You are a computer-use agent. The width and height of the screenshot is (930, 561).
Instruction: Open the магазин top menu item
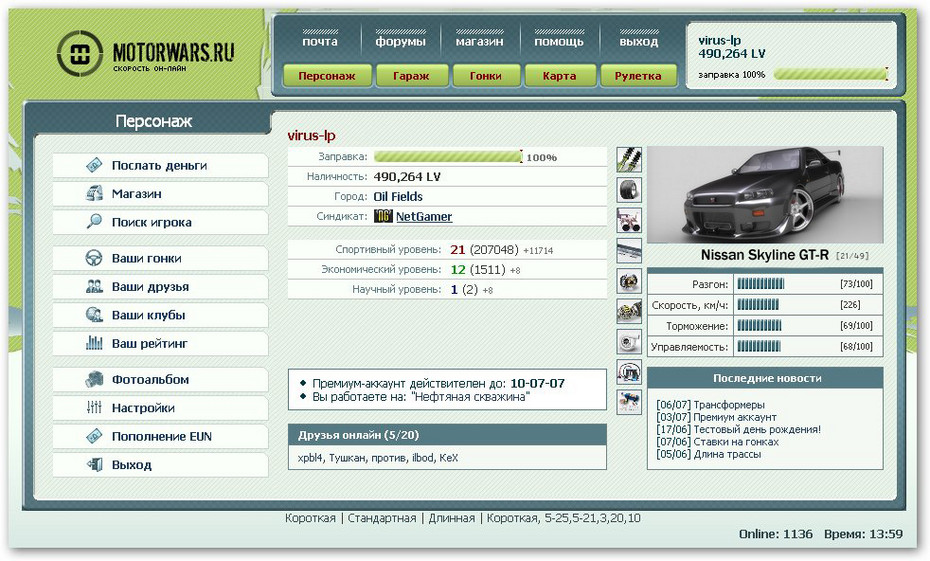coord(479,41)
